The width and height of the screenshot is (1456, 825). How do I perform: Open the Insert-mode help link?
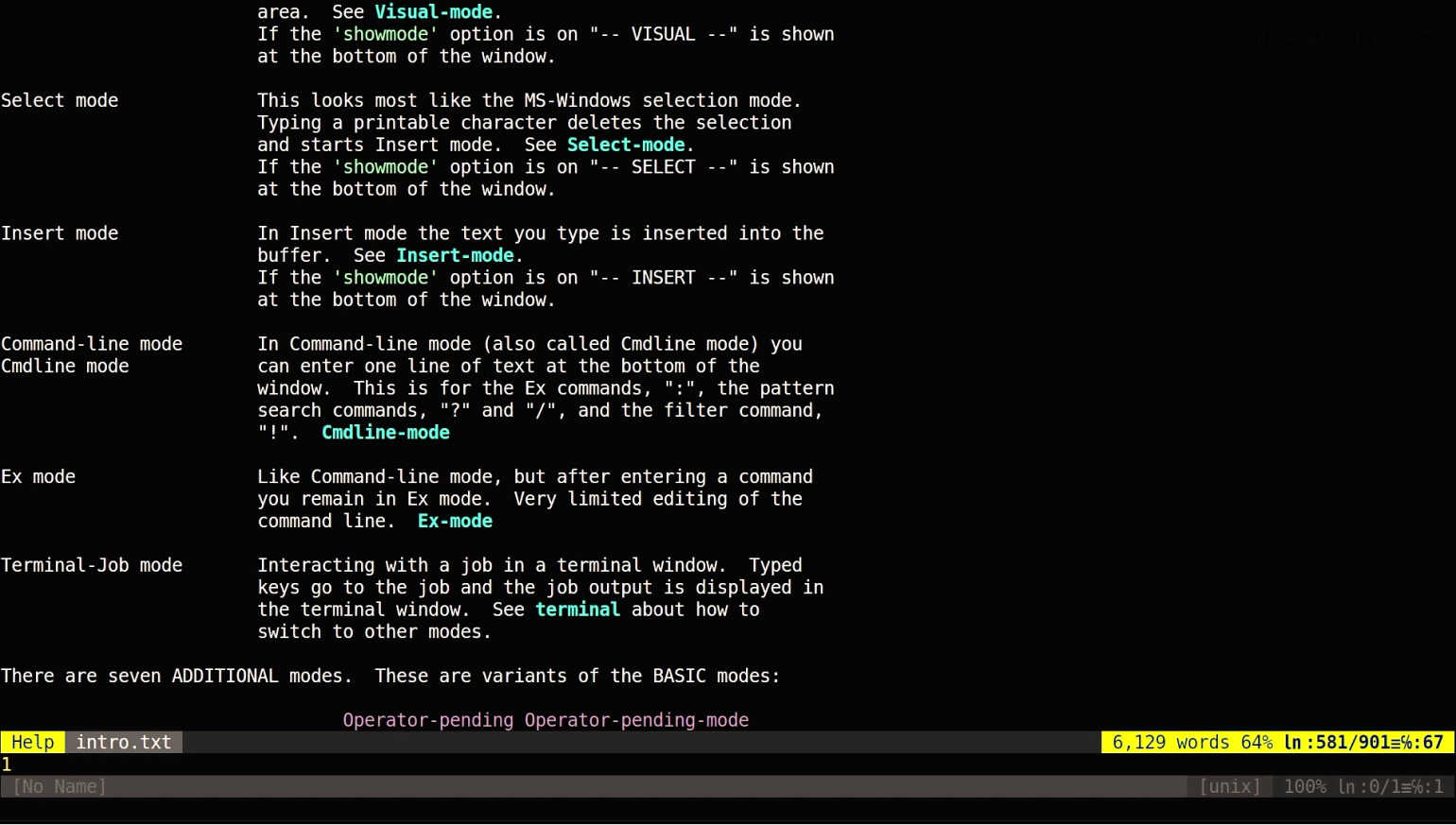pyautogui.click(x=455, y=255)
